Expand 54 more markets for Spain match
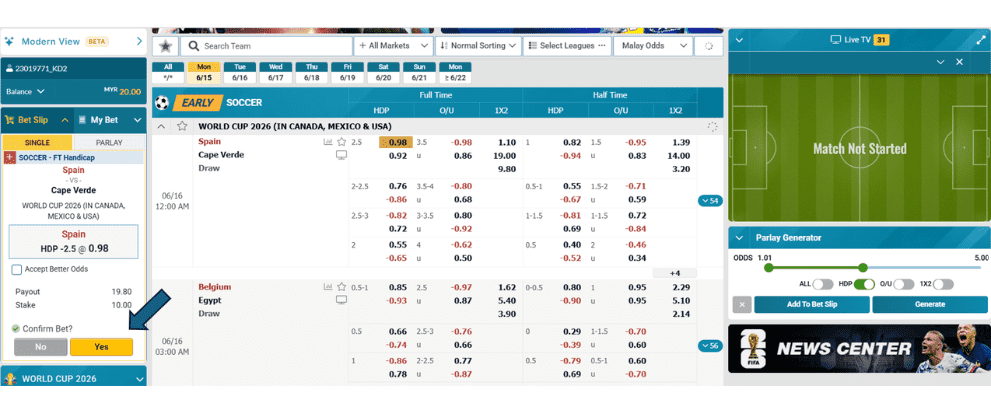The width and height of the screenshot is (991, 413). 710,200
